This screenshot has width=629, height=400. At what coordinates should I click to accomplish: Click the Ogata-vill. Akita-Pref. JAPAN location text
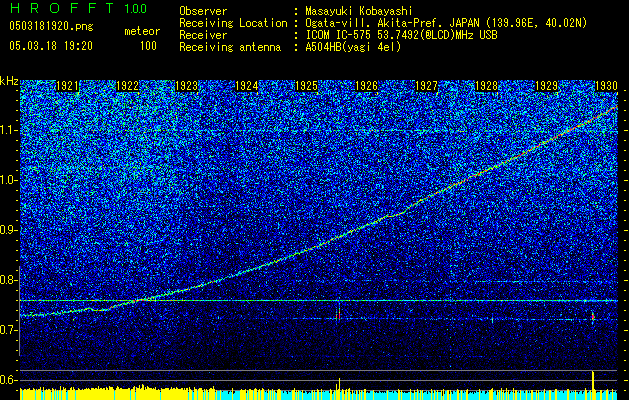coord(446,23)
